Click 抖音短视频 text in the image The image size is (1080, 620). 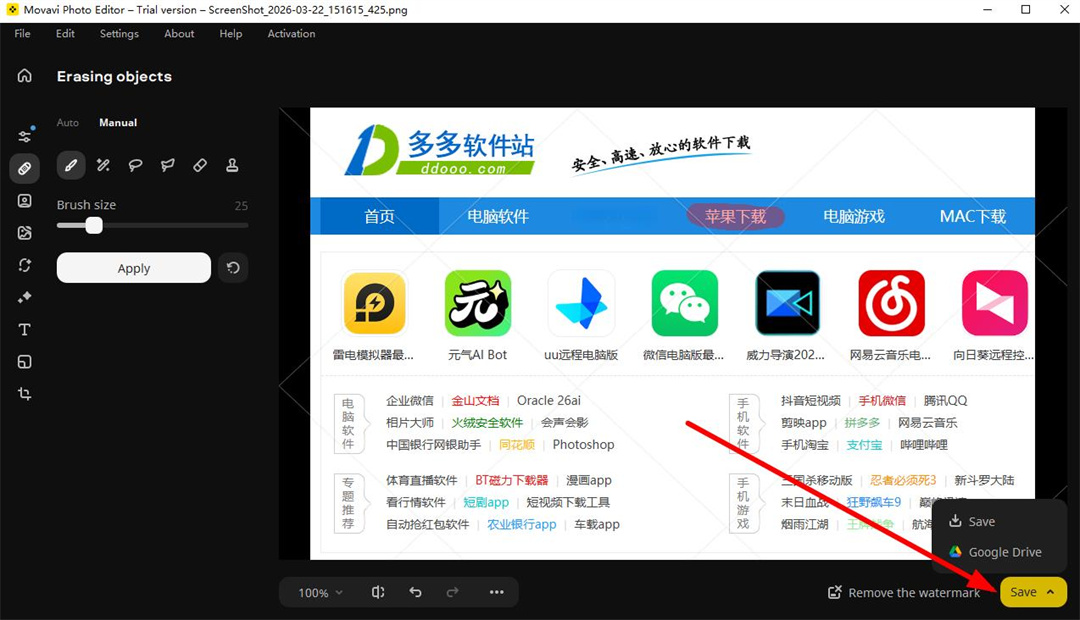click(x=811, y=400)
